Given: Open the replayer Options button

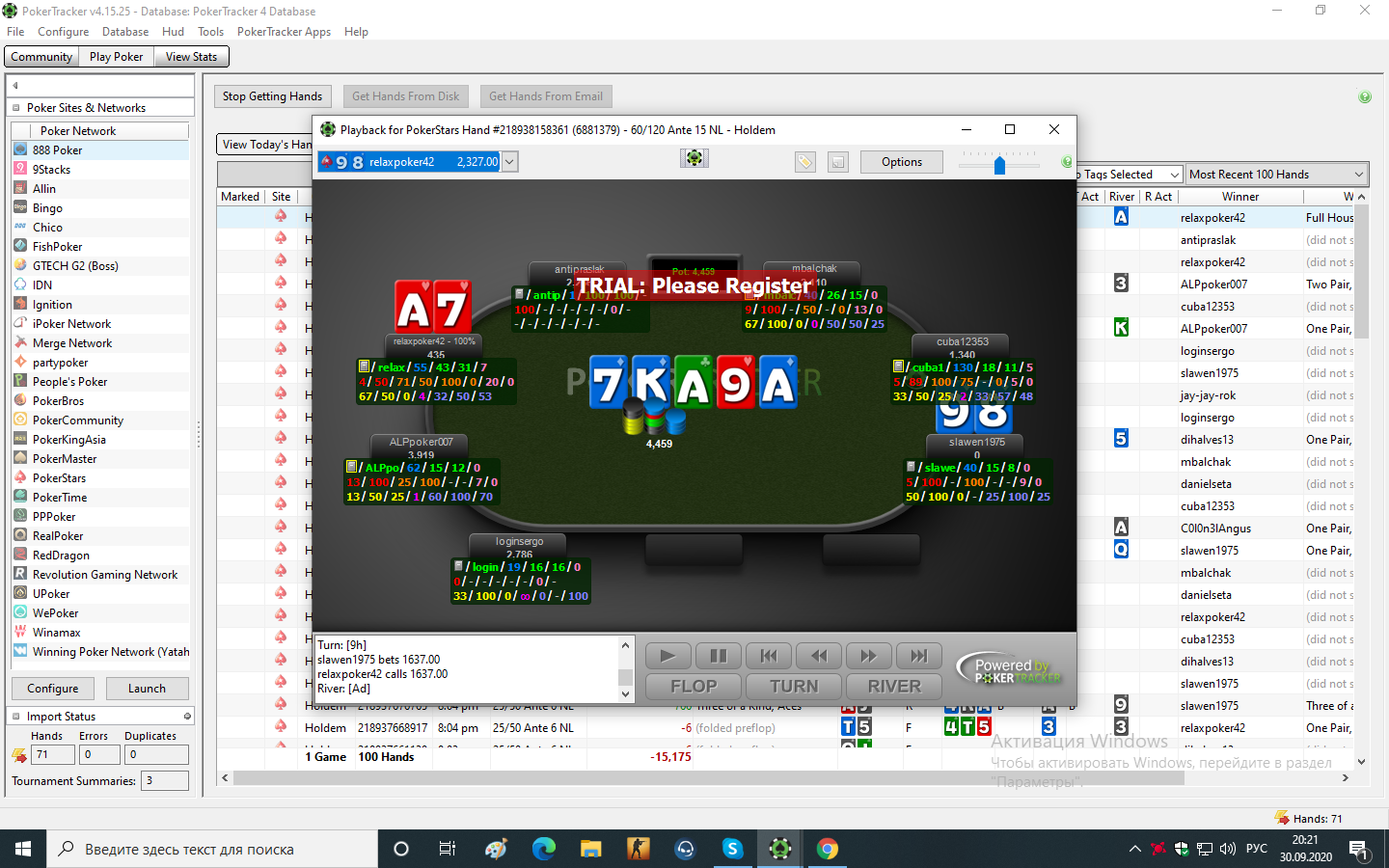Looking at the screenshot, I should [x=902, y=162].
